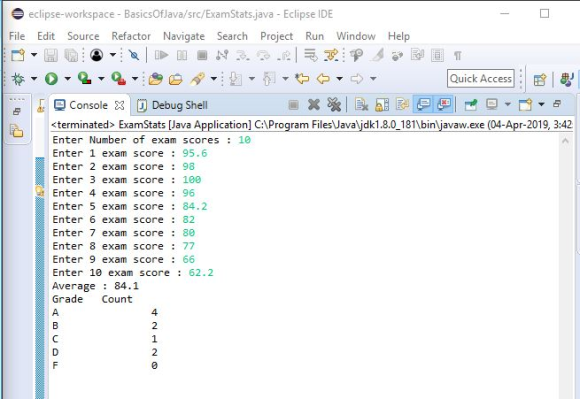Open the dropdown next to the profile icon
580x399 pixels.
point(113,55)
